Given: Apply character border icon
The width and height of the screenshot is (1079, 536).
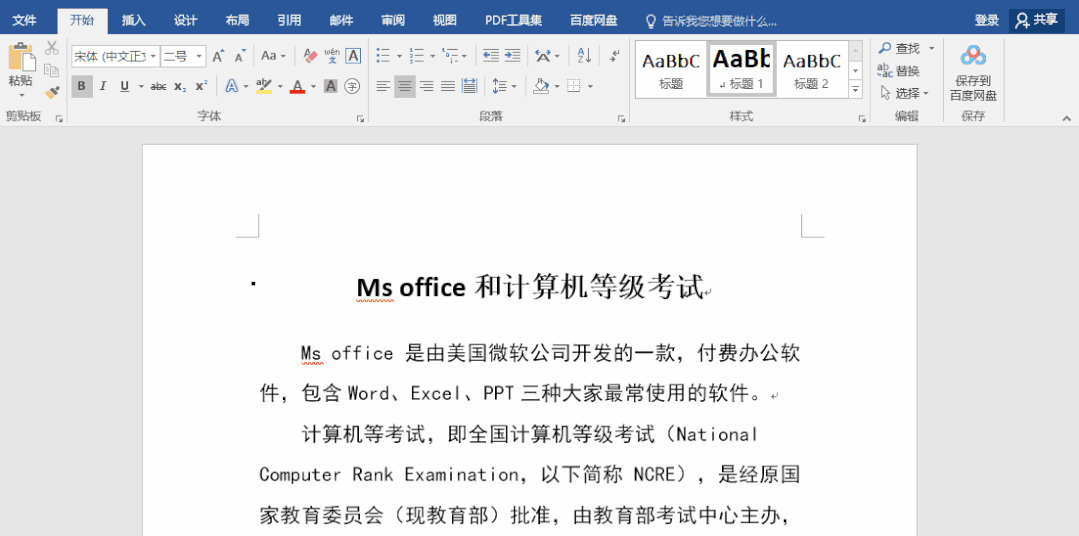Looking at the screenshot, I should 353,56.
